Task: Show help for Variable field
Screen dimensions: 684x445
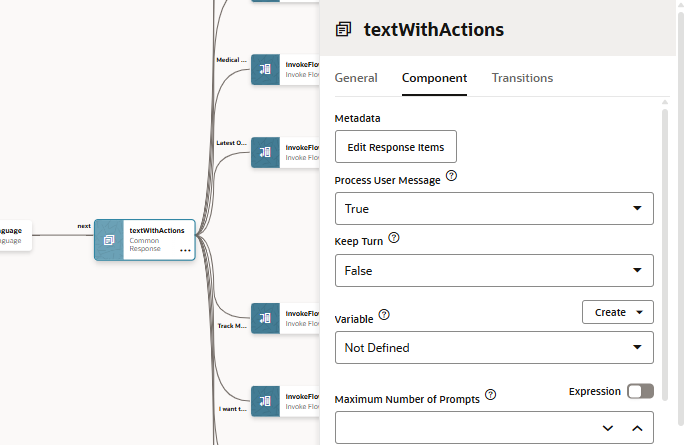Action: (x=384, y=315)
